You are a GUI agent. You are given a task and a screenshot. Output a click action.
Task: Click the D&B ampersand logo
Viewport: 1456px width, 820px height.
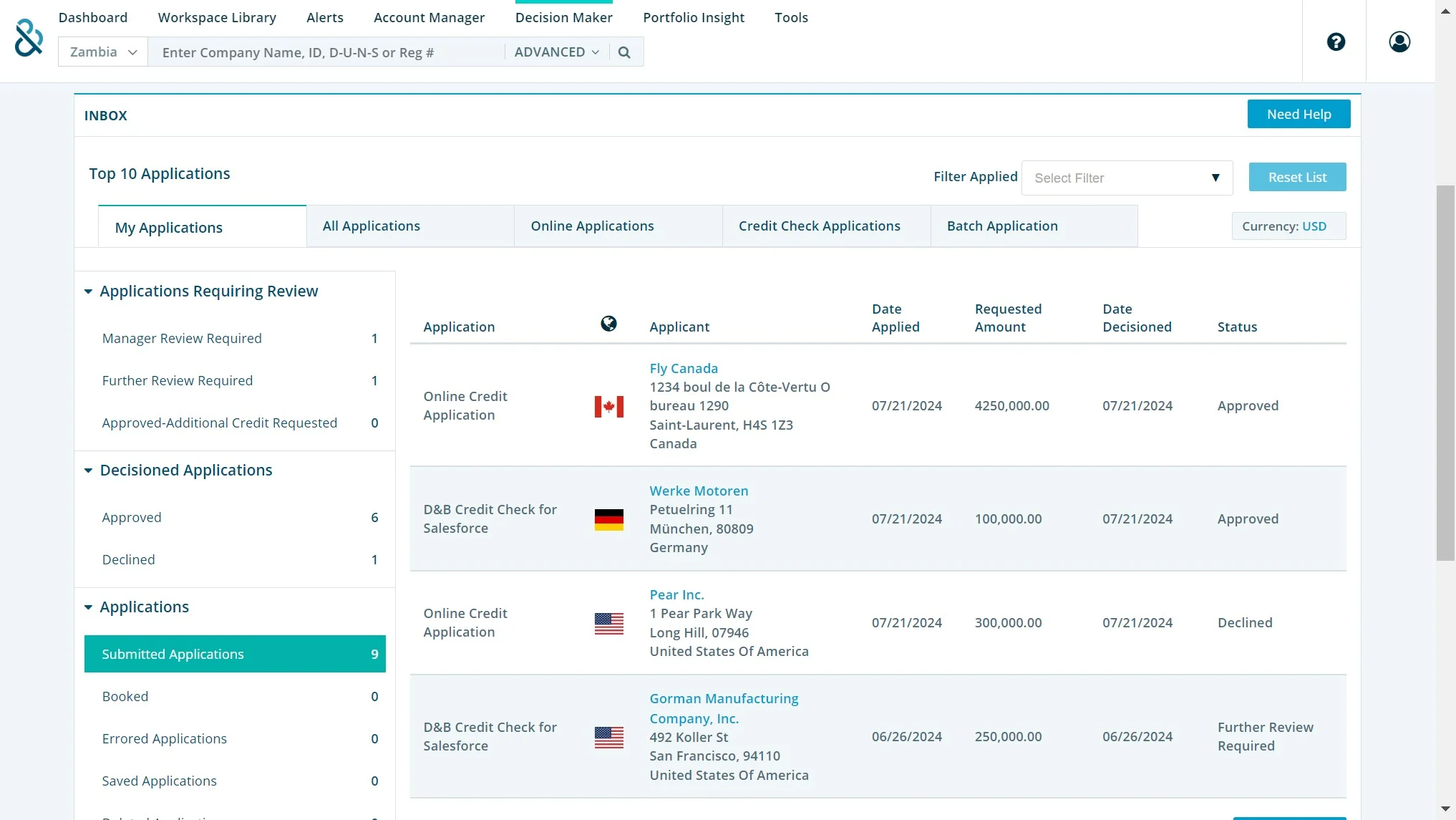tap(29, 38)
